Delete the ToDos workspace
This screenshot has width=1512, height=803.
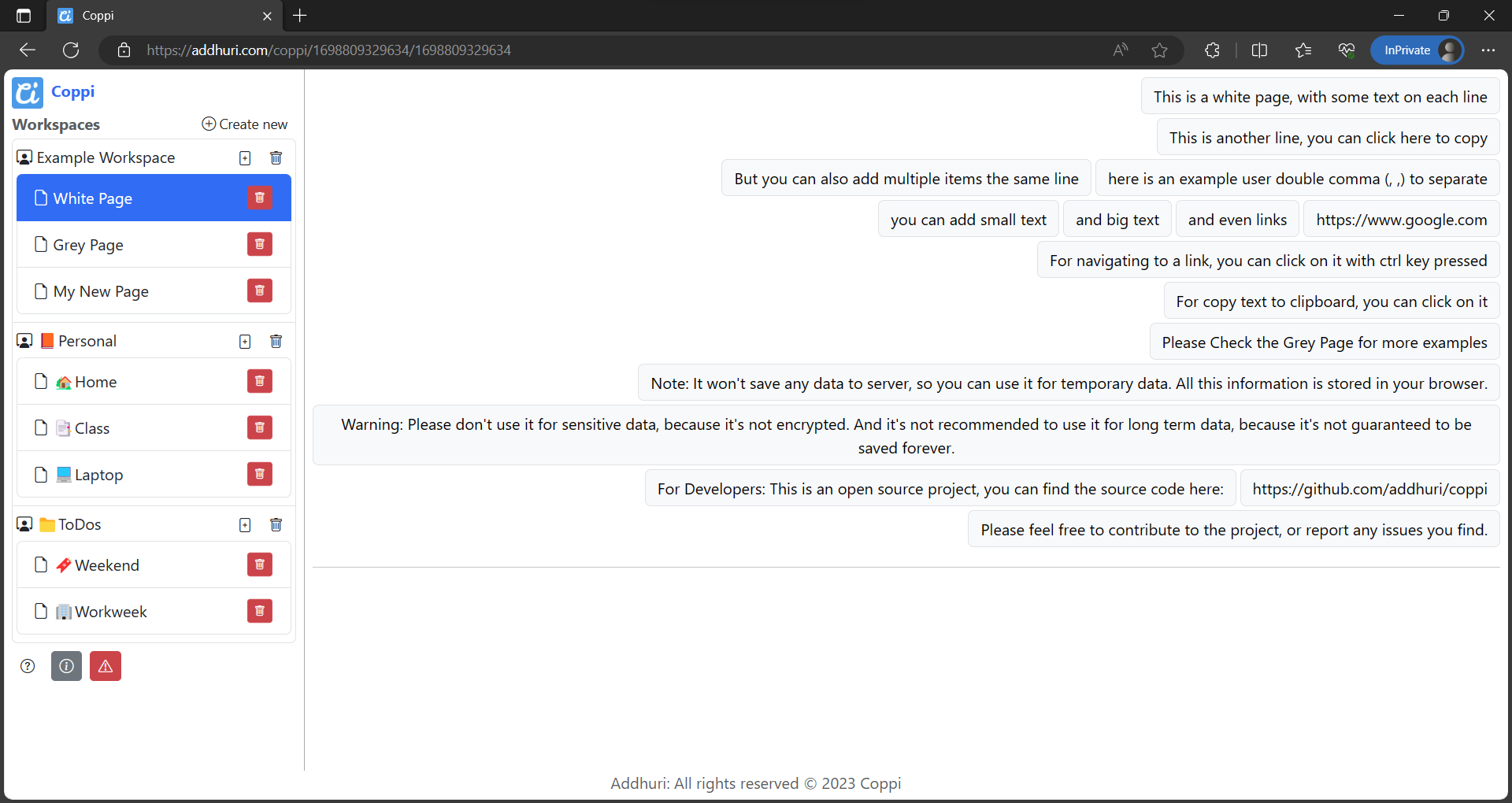pyautogui.click(x=276, y=524)
